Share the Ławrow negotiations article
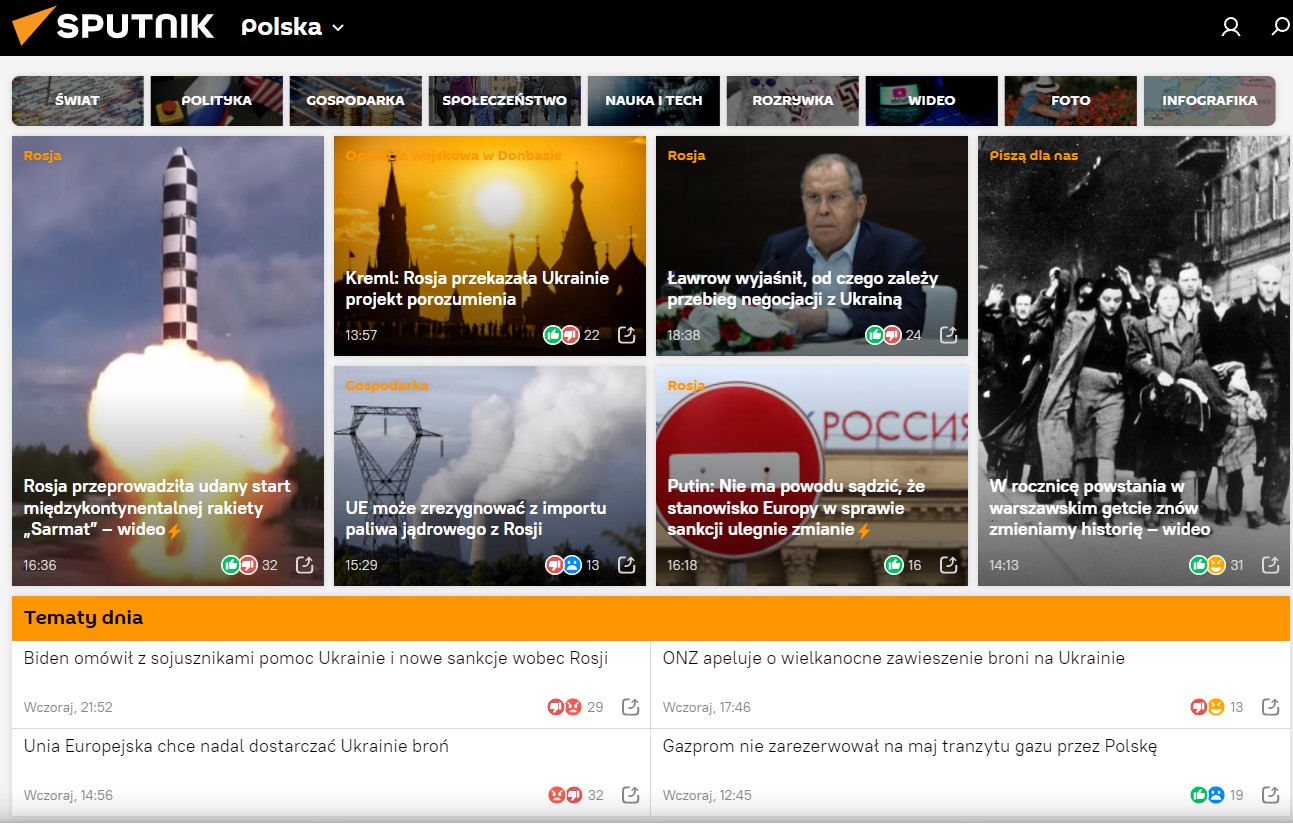This screenshot has height=825, width=1293. 949,335
